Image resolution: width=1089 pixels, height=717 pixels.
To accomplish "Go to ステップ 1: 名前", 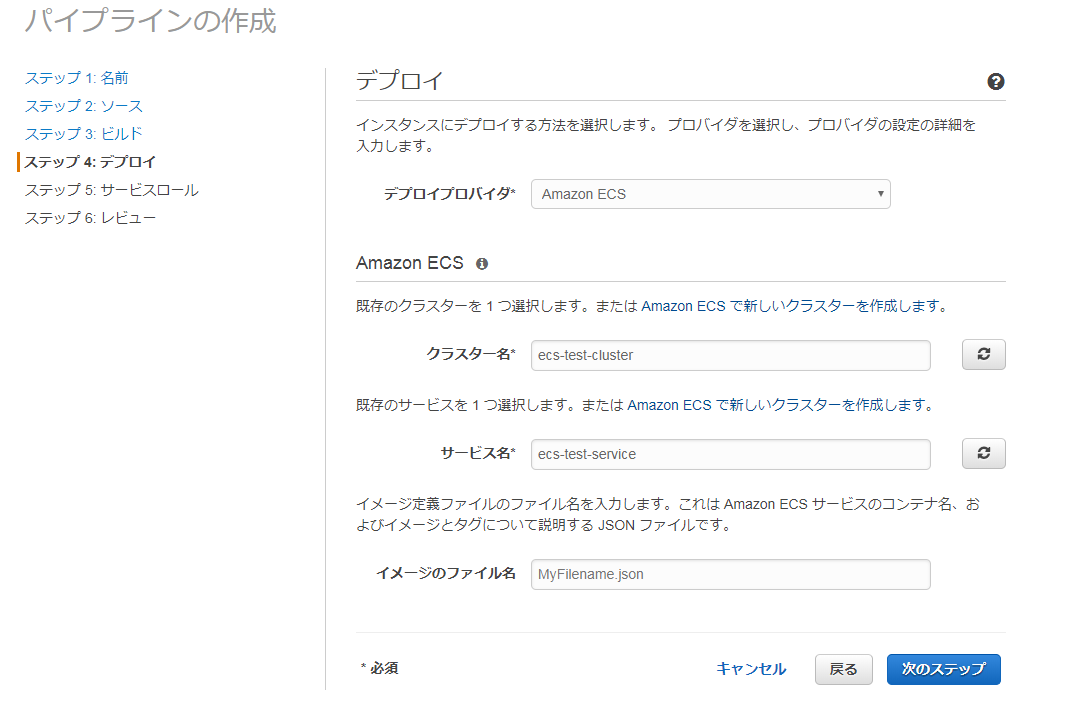I will pyautogui.click(x=76, y=78).
